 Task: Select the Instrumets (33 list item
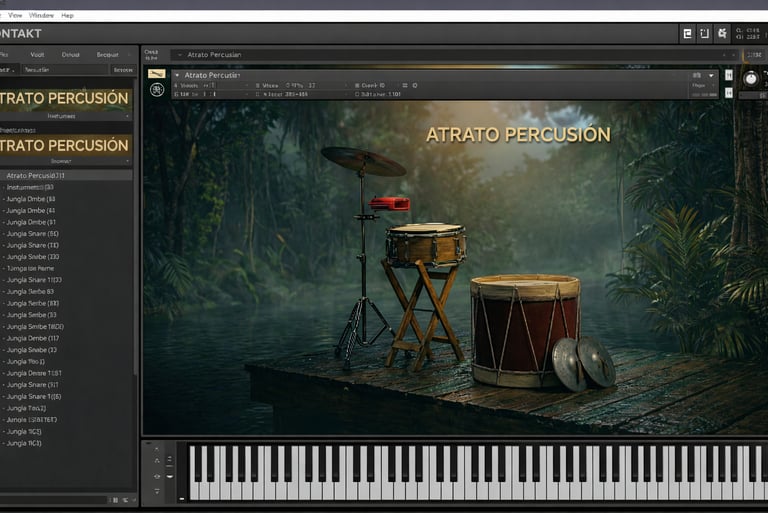30,187
